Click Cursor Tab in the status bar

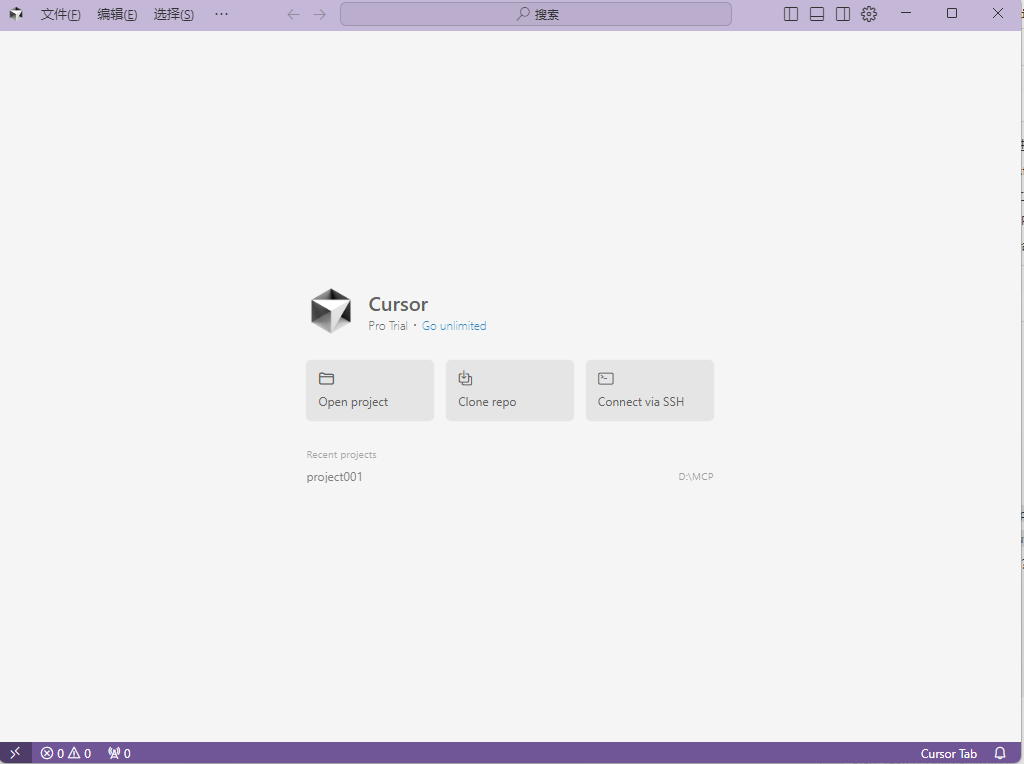point(948,754)
